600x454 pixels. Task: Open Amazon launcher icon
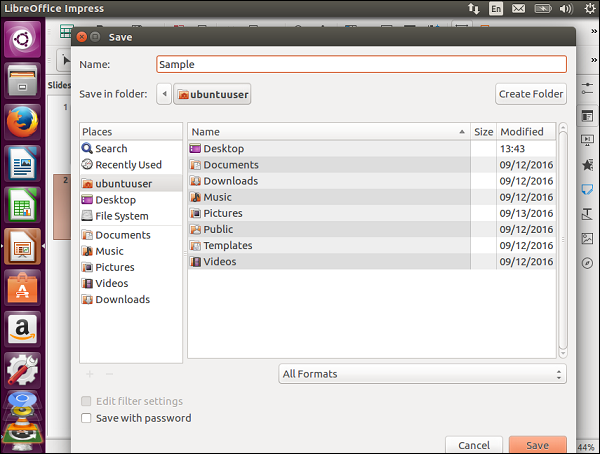pos(22,328)
